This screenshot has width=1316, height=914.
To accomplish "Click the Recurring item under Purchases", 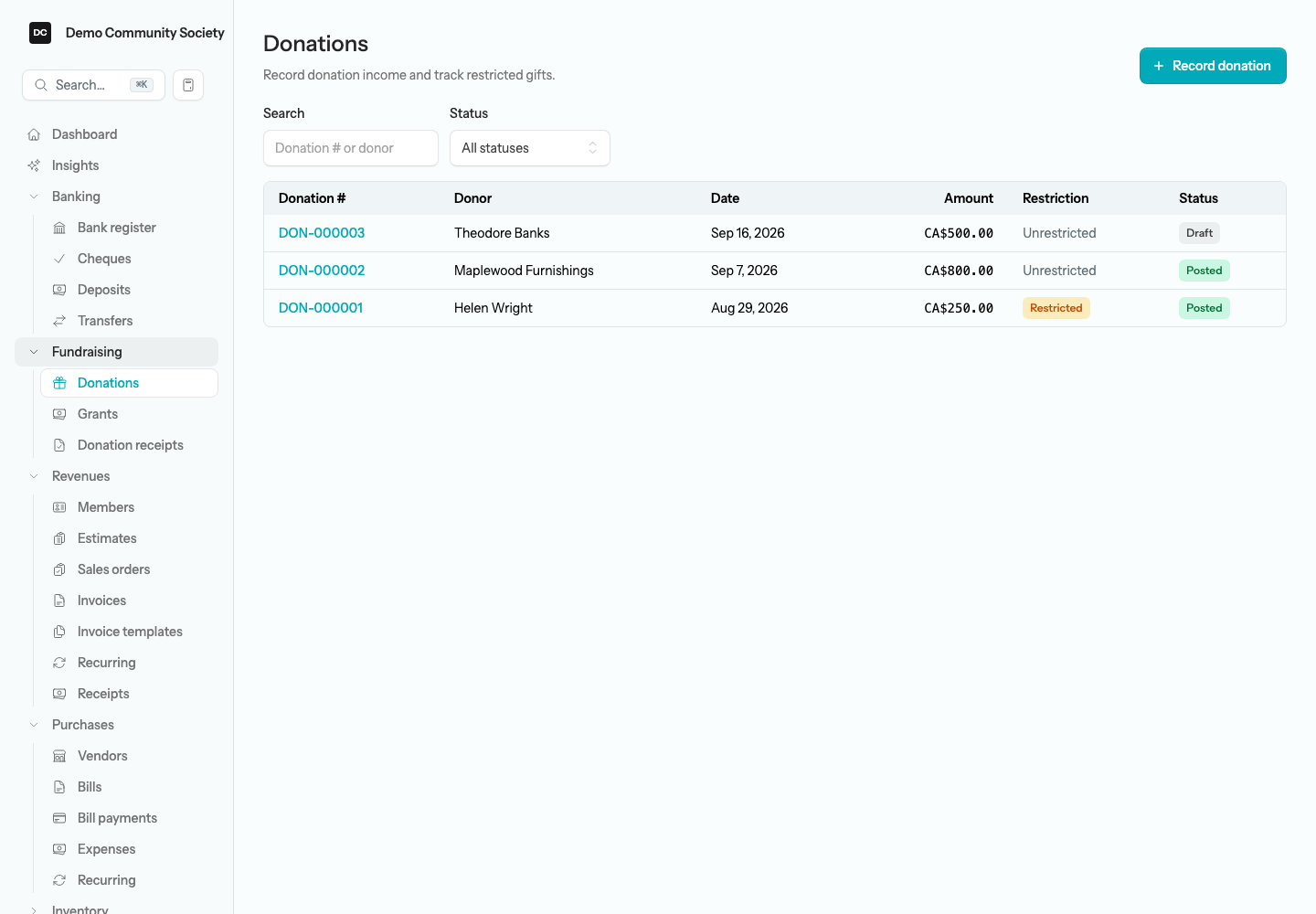I will (129, 880).
